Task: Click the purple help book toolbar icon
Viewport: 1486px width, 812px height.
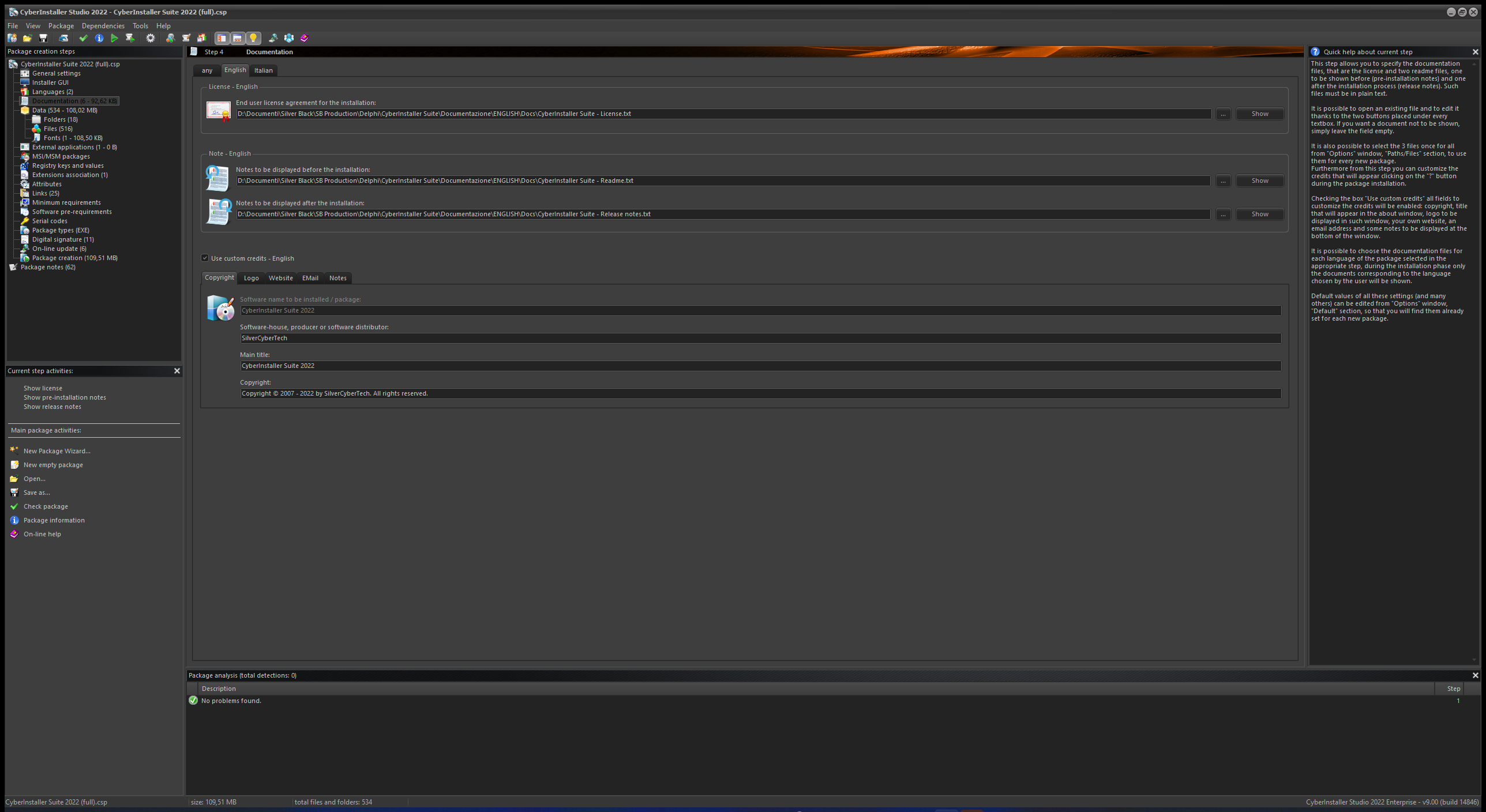Action: [305, 38]
